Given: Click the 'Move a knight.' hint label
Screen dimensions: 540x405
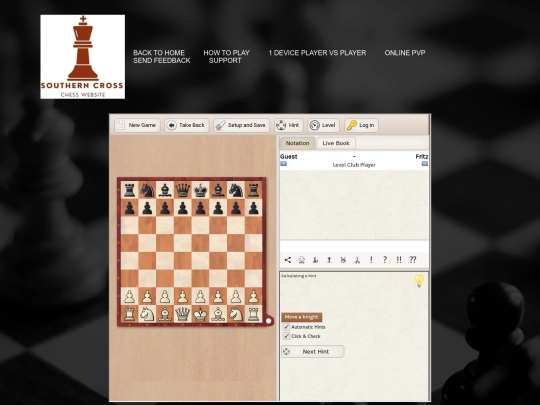Looking at the screenshot, I should click(302, 317).
